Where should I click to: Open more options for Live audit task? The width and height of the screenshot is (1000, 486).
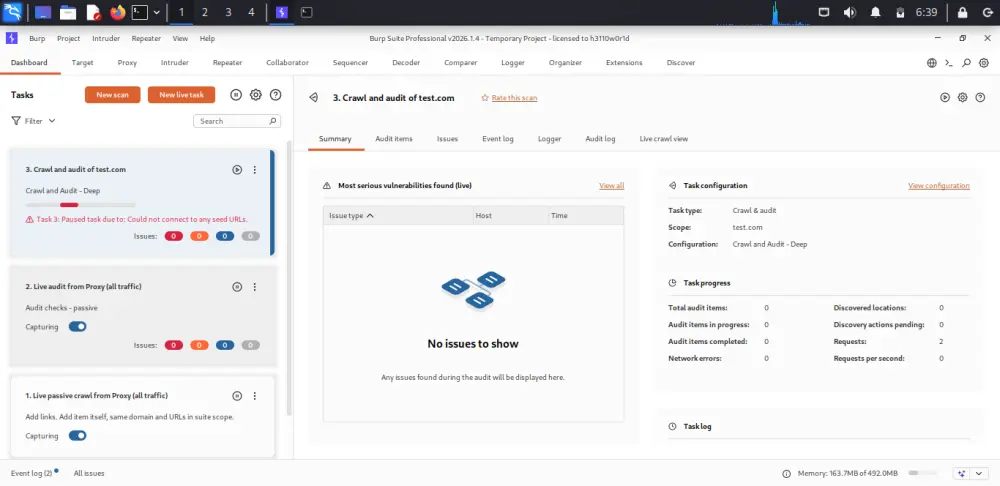tap(254, 287)
